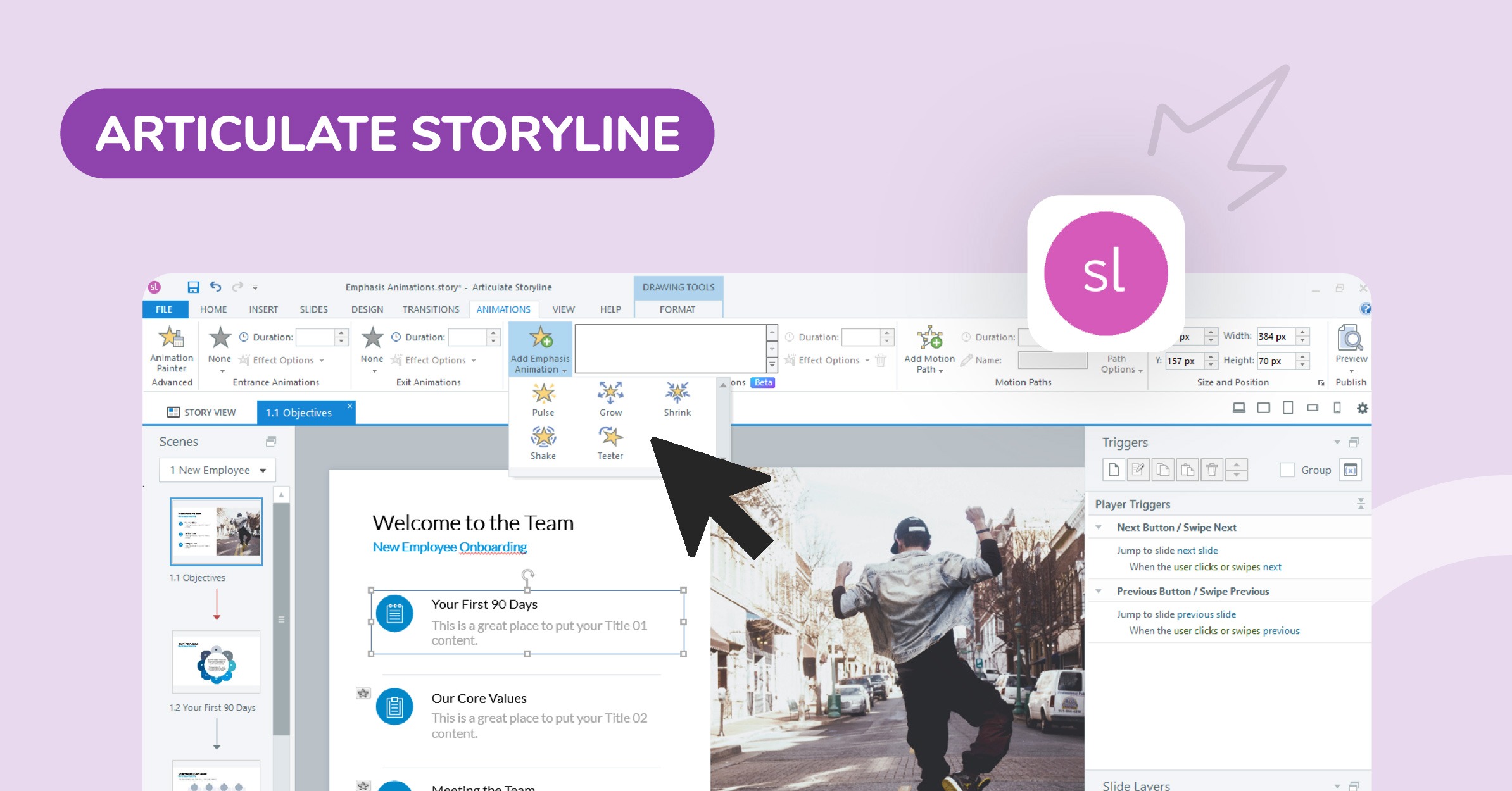
Task: Paste a trigger in the Triggers panel
Action: coord(1188,470)
